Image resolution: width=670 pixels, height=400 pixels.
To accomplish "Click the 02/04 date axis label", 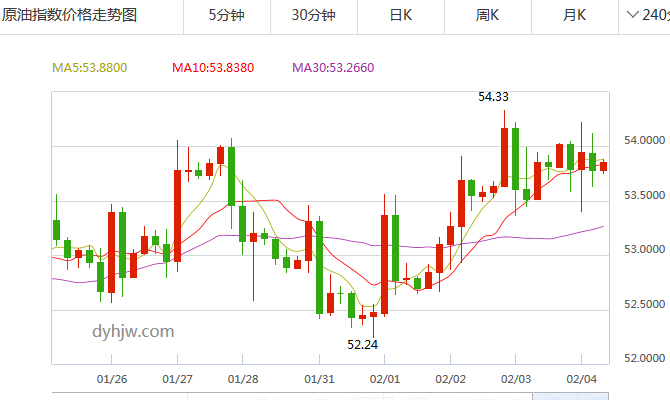I will [x=581, y=379].
